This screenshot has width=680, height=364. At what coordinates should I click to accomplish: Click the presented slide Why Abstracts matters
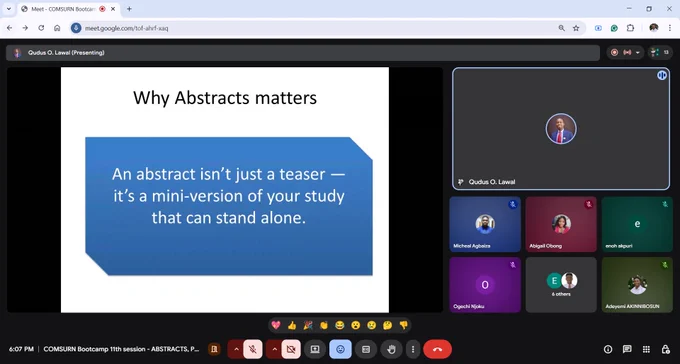[225, 190]
